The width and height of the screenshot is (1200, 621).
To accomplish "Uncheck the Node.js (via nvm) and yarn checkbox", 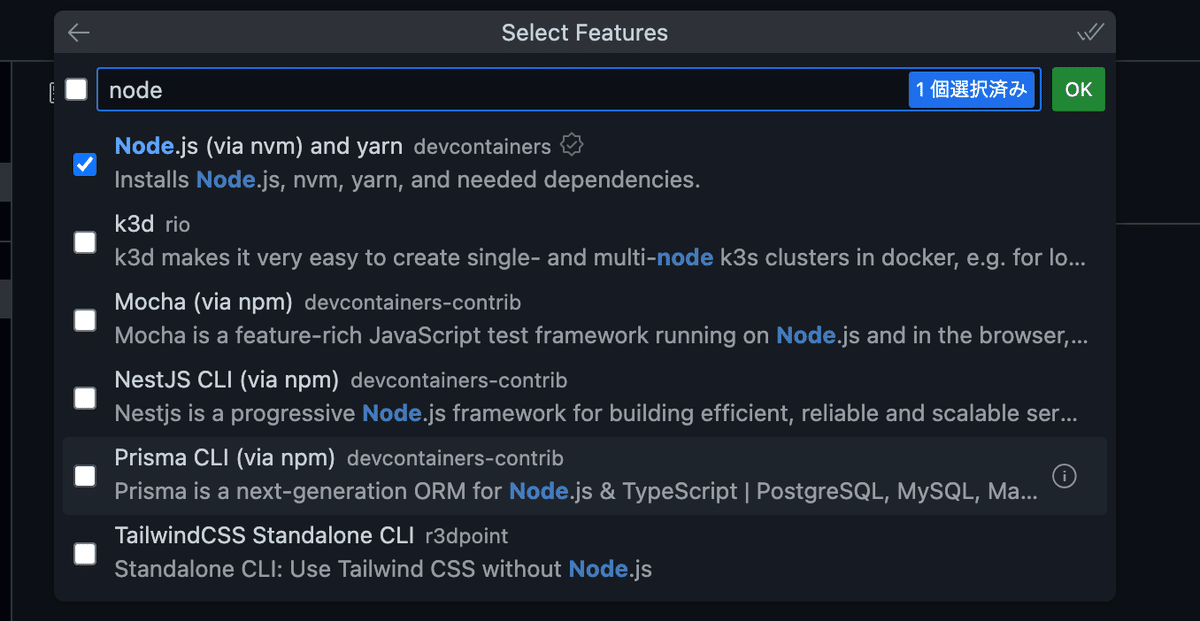I will 85,164.
